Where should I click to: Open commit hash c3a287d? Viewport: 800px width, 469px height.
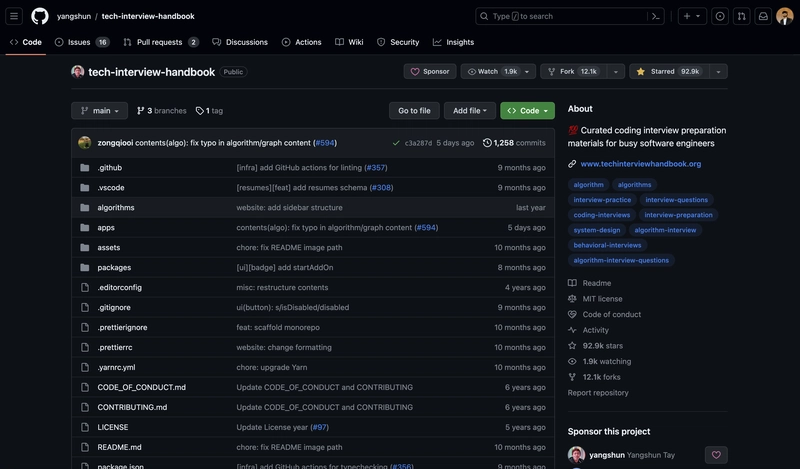click(x=418, y=143)
